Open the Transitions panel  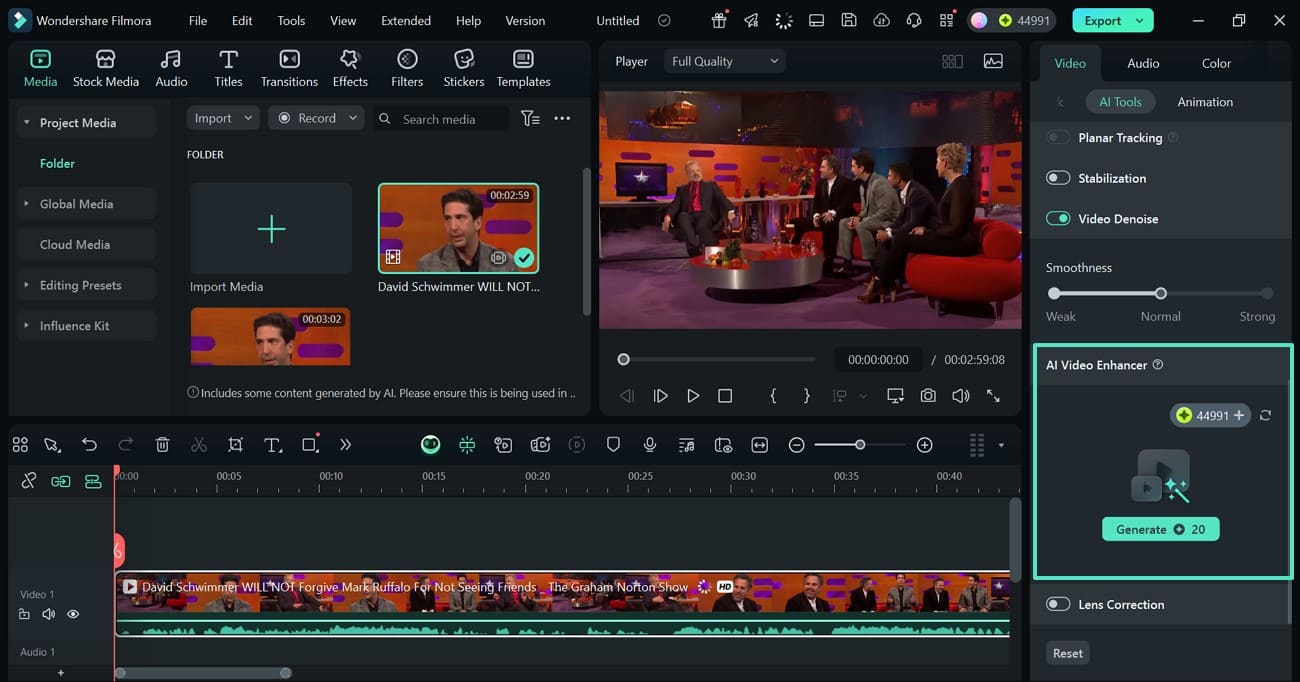click(x=289, y=69)
